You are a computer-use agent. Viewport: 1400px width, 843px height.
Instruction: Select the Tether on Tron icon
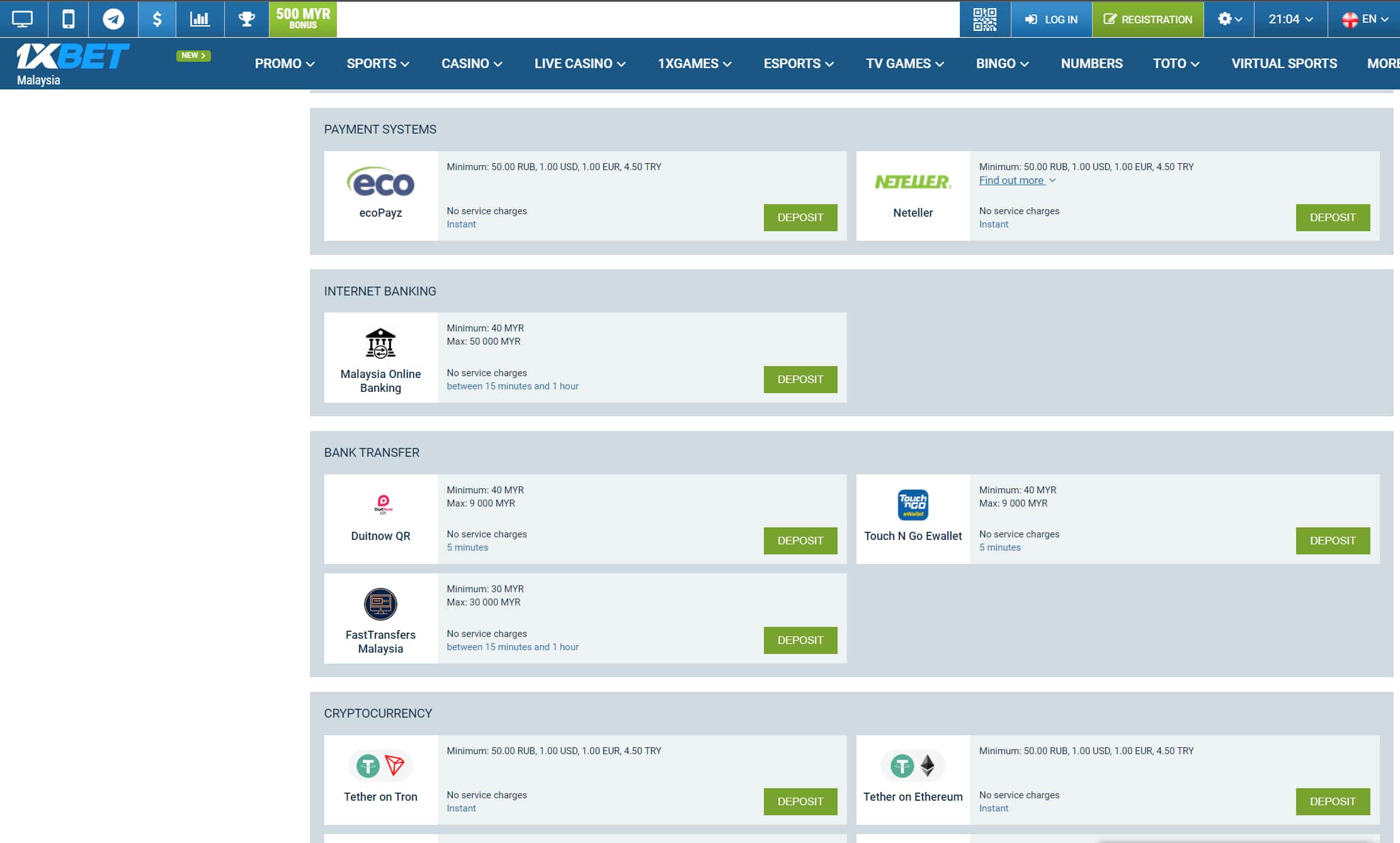pyautogui.click(x=380, y=766)
